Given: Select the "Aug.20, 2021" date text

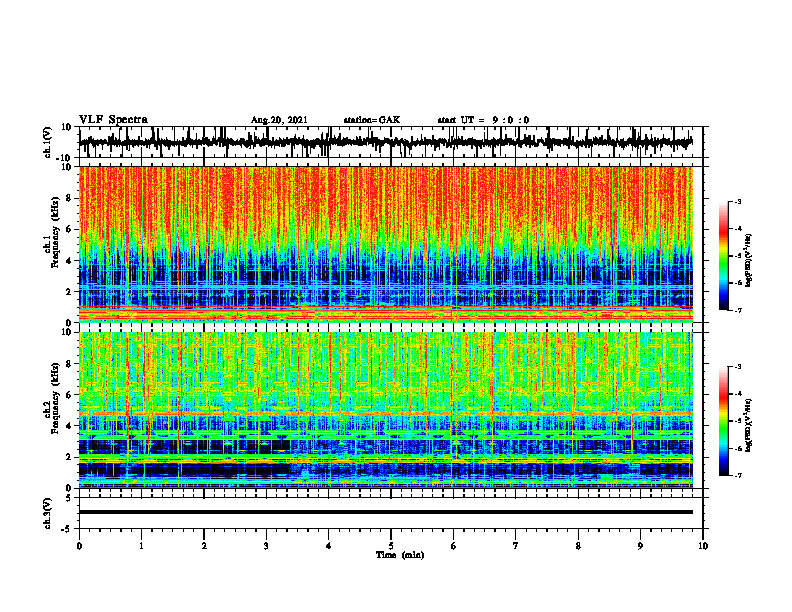Looking at the screenshot, I should tap(279, 120).
